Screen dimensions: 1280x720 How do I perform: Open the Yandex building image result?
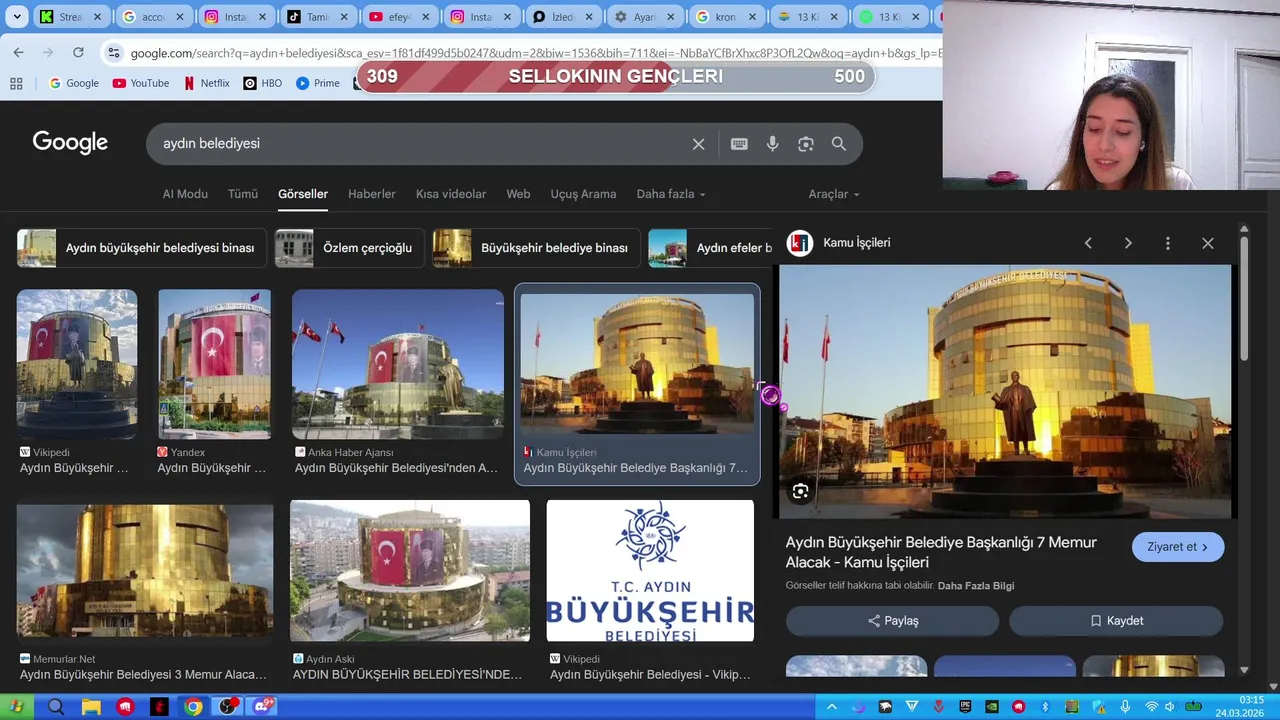coord(214,365)
